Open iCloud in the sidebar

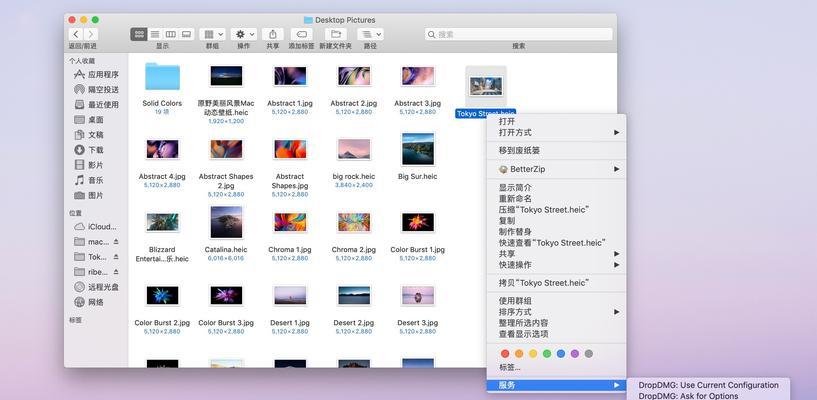(96, 227)
